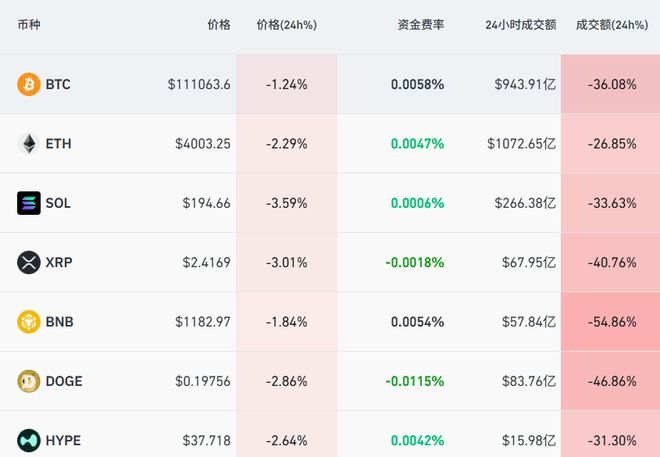Viewport: 660px width, 457px height.
Task: Click HYPE volume $15.98亿
Action: pyautogui.click(x=529, y=441)
